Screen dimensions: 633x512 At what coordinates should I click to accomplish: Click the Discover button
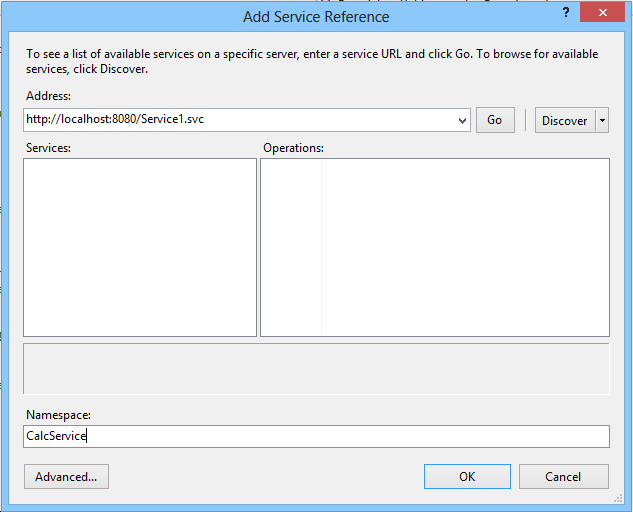point(565,120)
